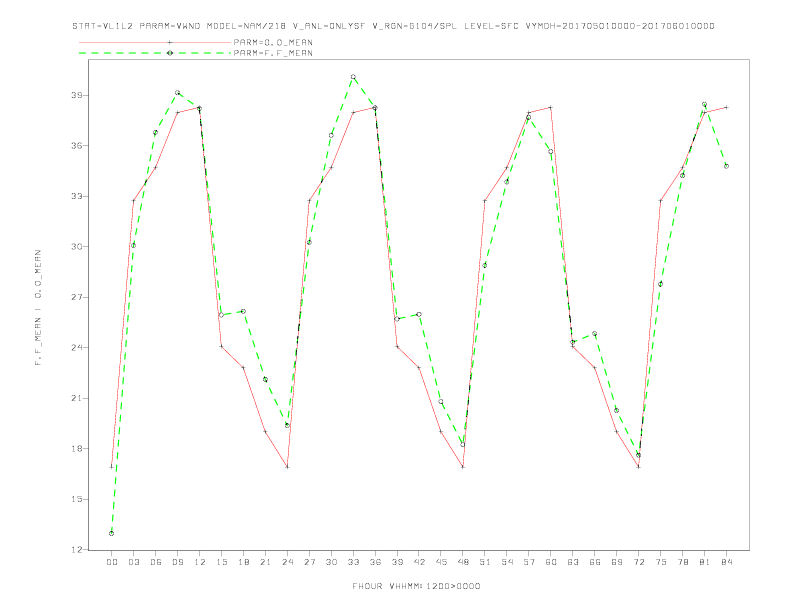792x612 pixels.
Task: Click the x-axis tick label 06
Action: coord(156,562)
